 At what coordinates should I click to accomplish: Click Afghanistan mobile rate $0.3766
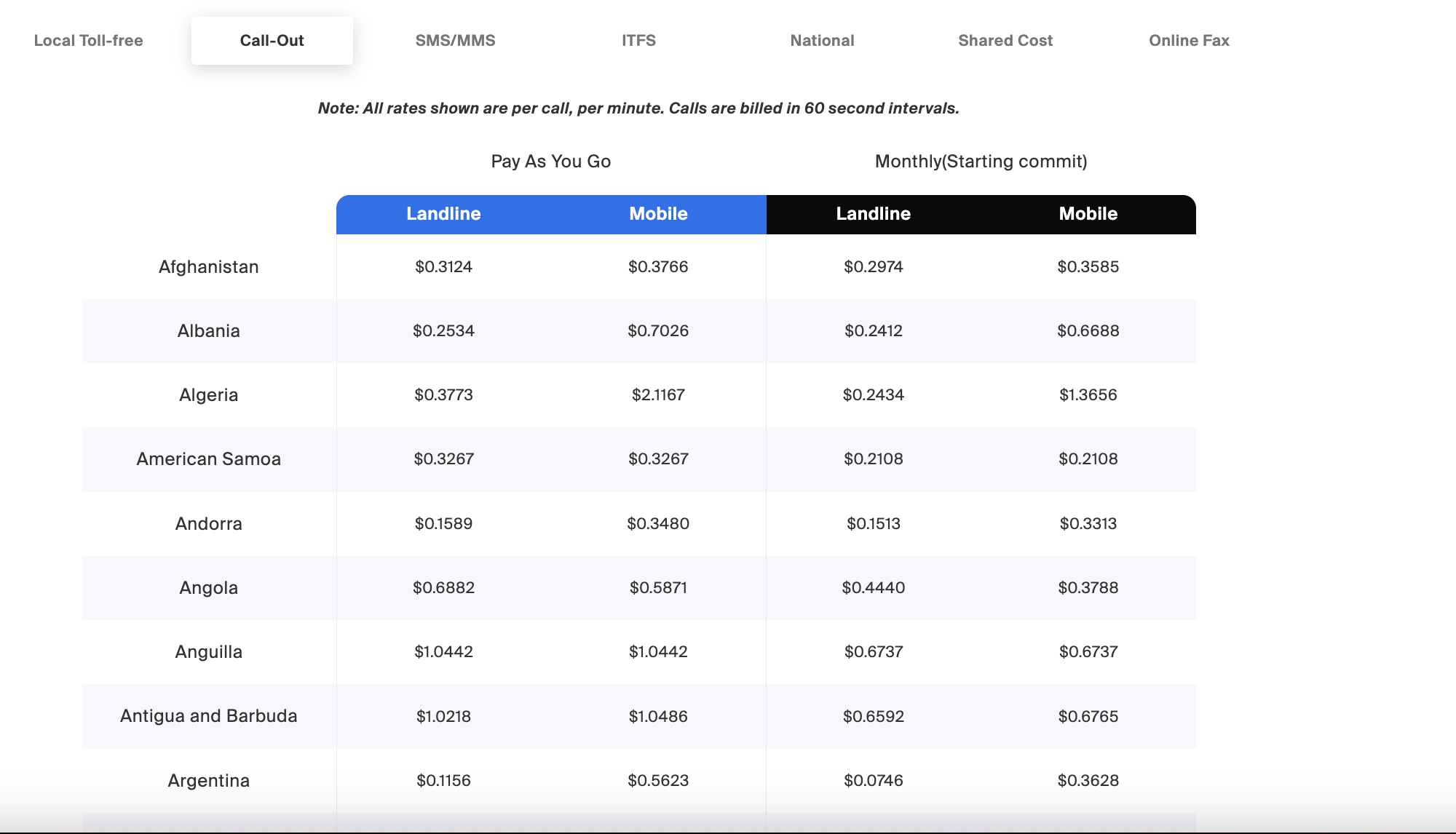coord(658,267)
